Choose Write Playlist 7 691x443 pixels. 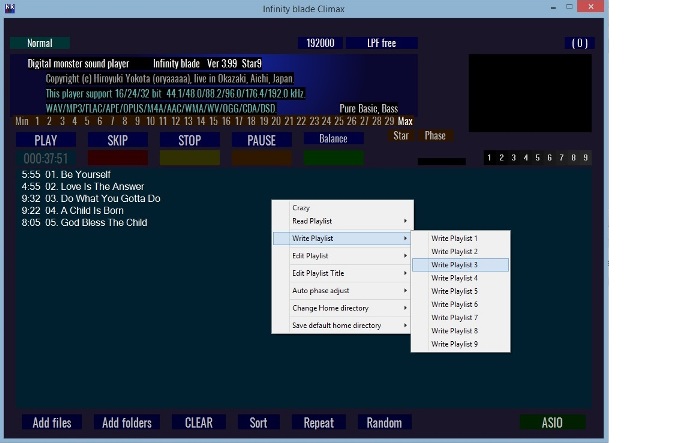click(x=461, y=318)
